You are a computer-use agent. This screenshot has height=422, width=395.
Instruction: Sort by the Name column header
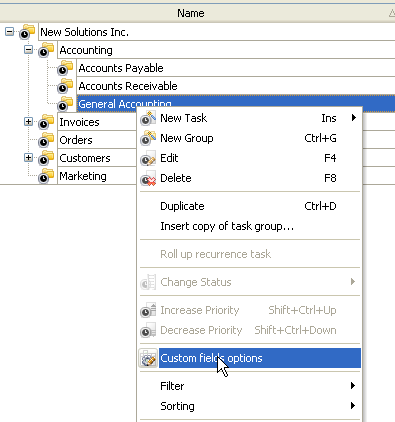[191, 13]
